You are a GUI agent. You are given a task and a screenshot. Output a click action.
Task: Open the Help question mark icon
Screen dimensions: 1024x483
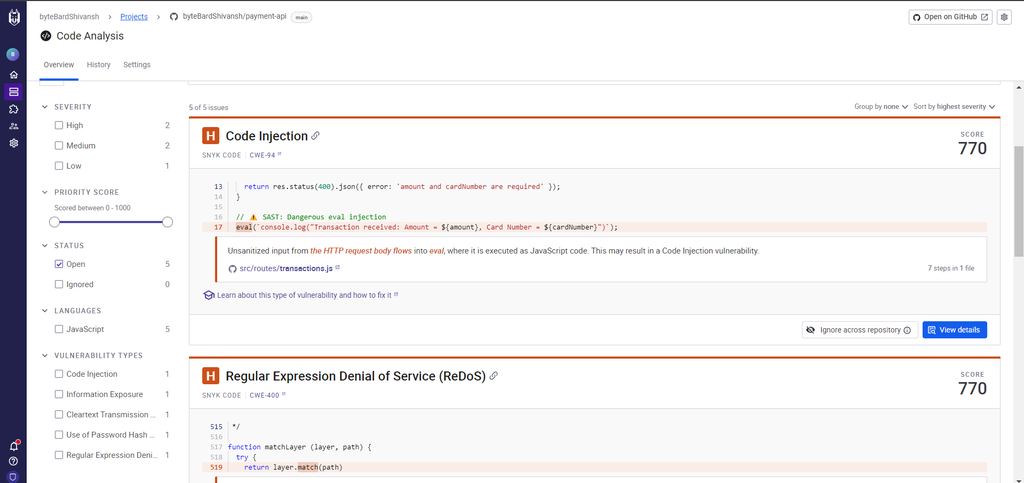14,461
